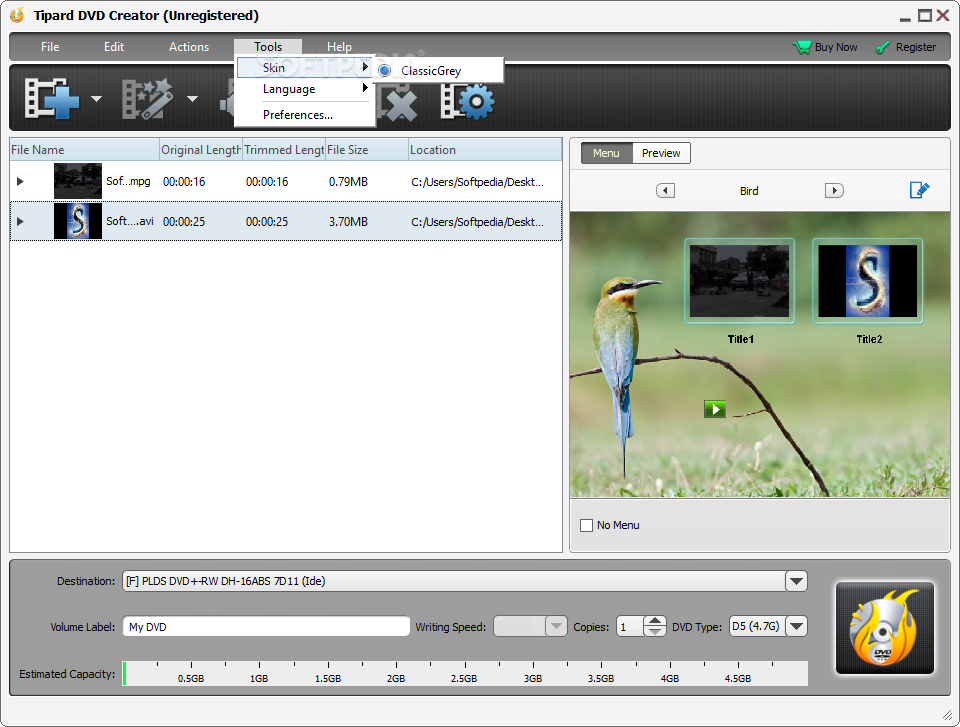Decrease the Copies count

(x=654, y=631)
